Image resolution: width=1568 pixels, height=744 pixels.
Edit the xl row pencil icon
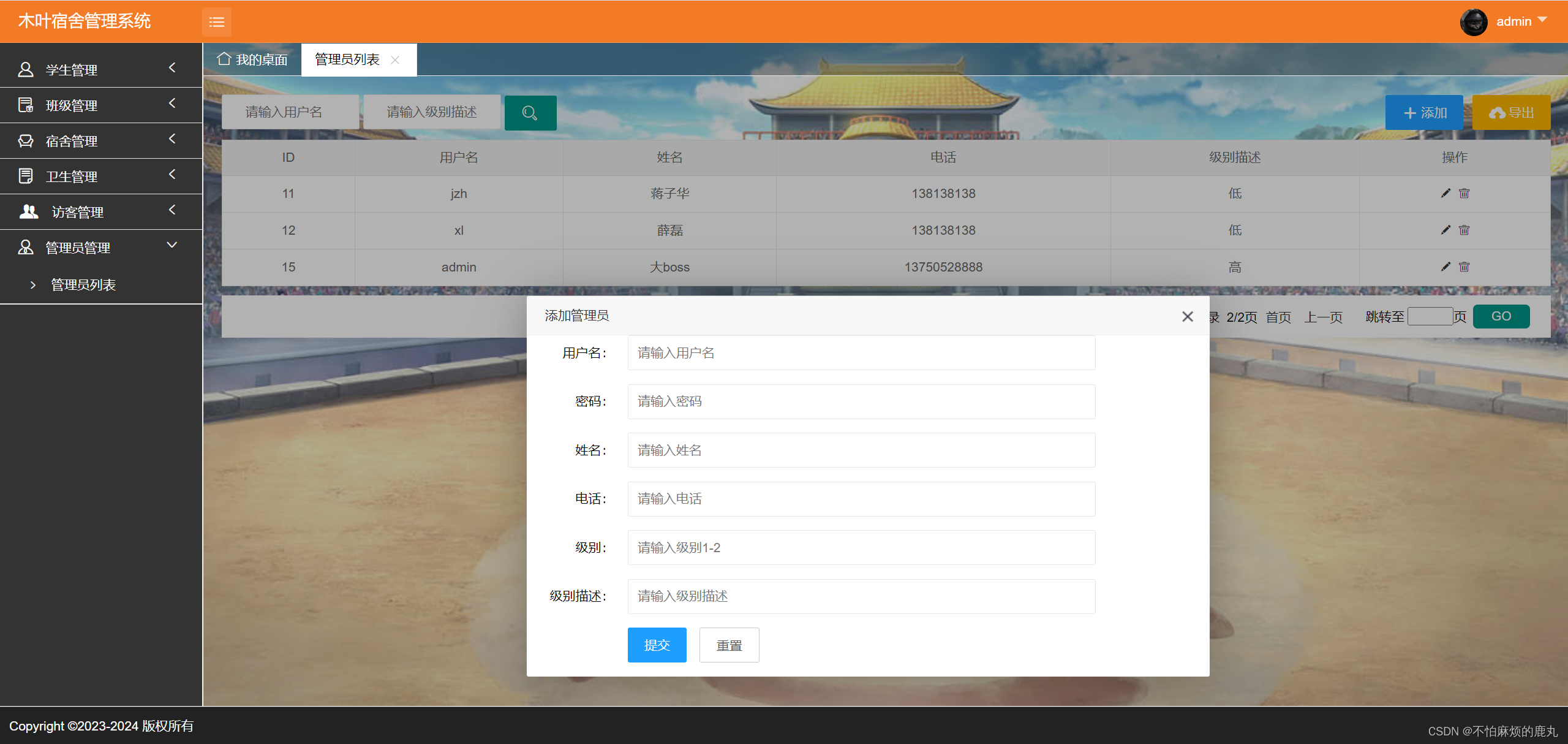pos(1445,230)
